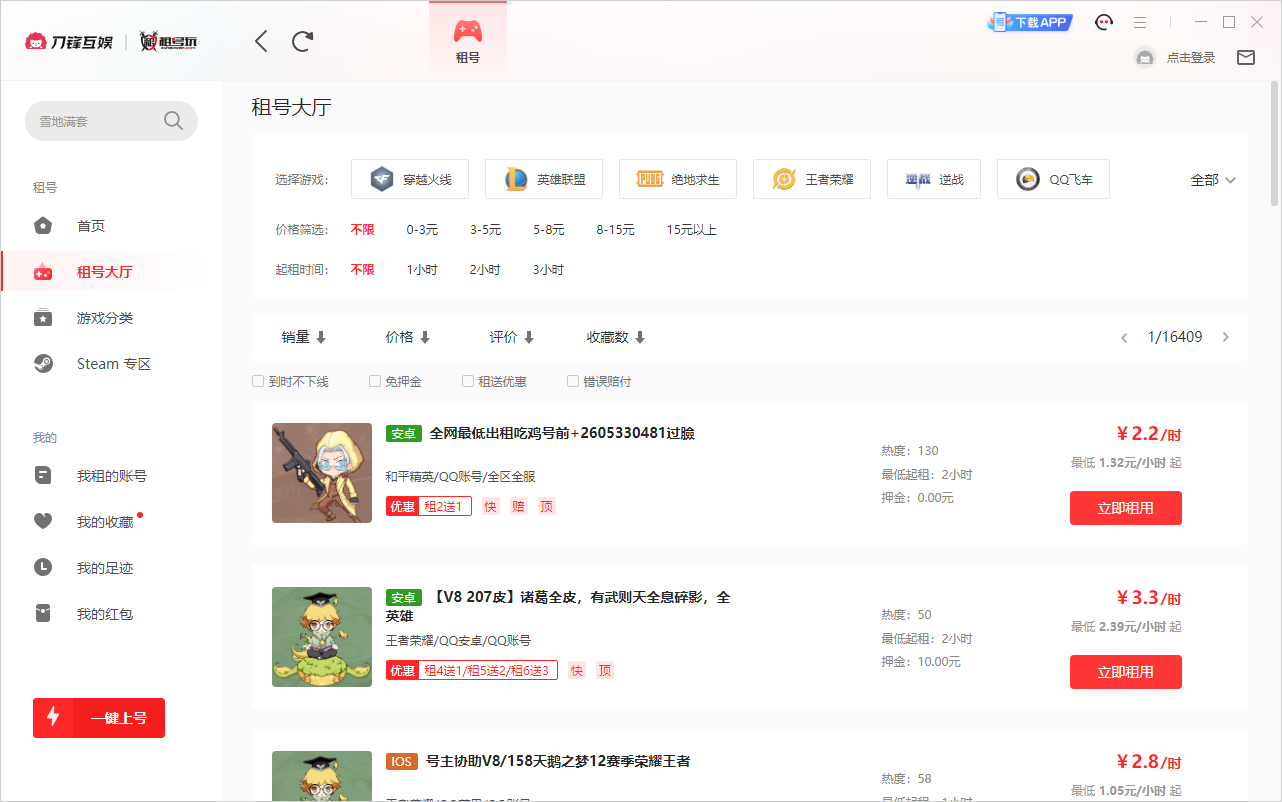The image size is (1282, 802).
Task: Go to next page with right chevron
Action: pyautogui.click(x=1225, y=337)
